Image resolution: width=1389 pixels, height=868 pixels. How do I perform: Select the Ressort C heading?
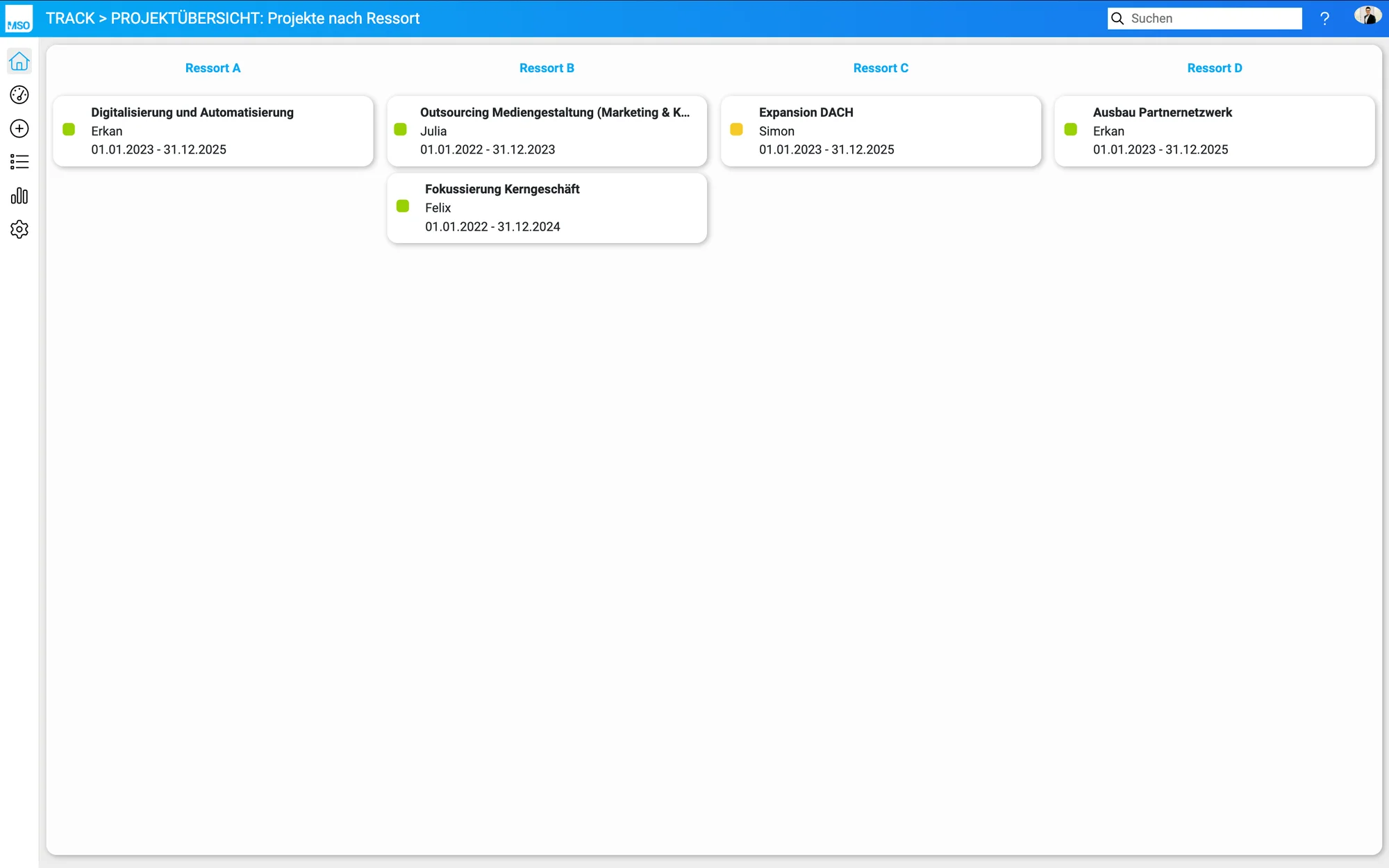880,68
